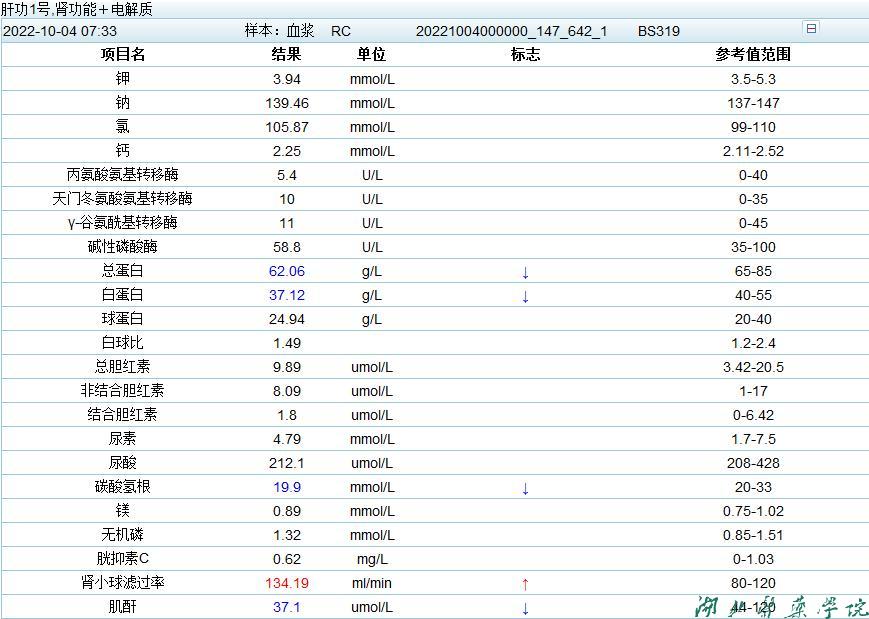This screenshot has height=619, width=869.
Task: Click the 肝功1号,肾功能+电解质 panel title
Action: 77,9
